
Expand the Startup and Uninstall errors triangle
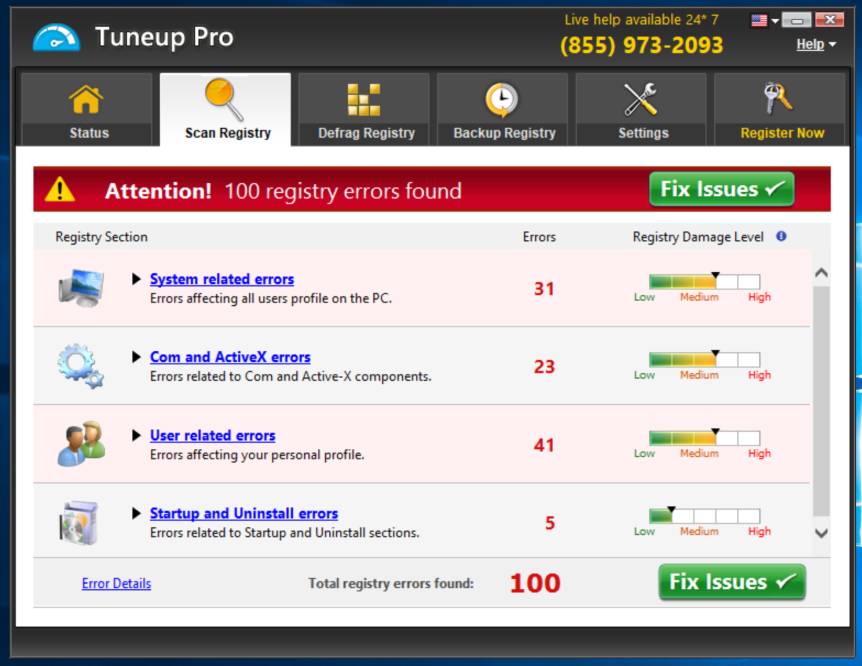click(x=136, y=513)
